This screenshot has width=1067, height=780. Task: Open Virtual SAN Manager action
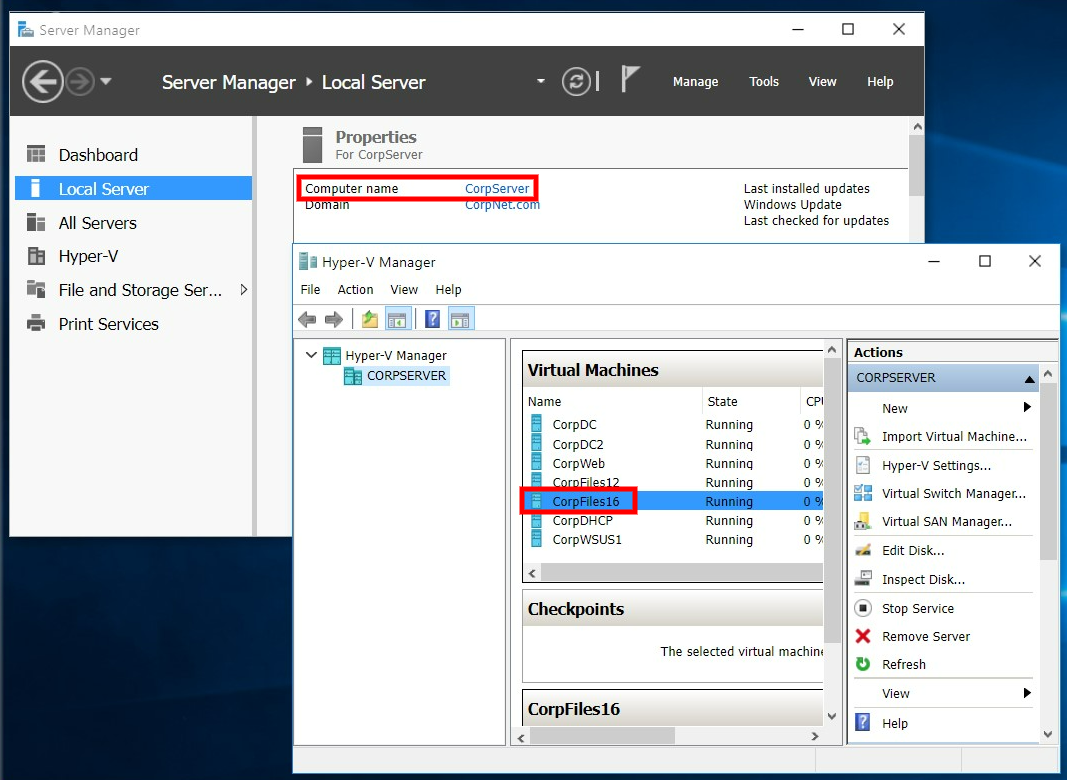click(x=942, y=521)
